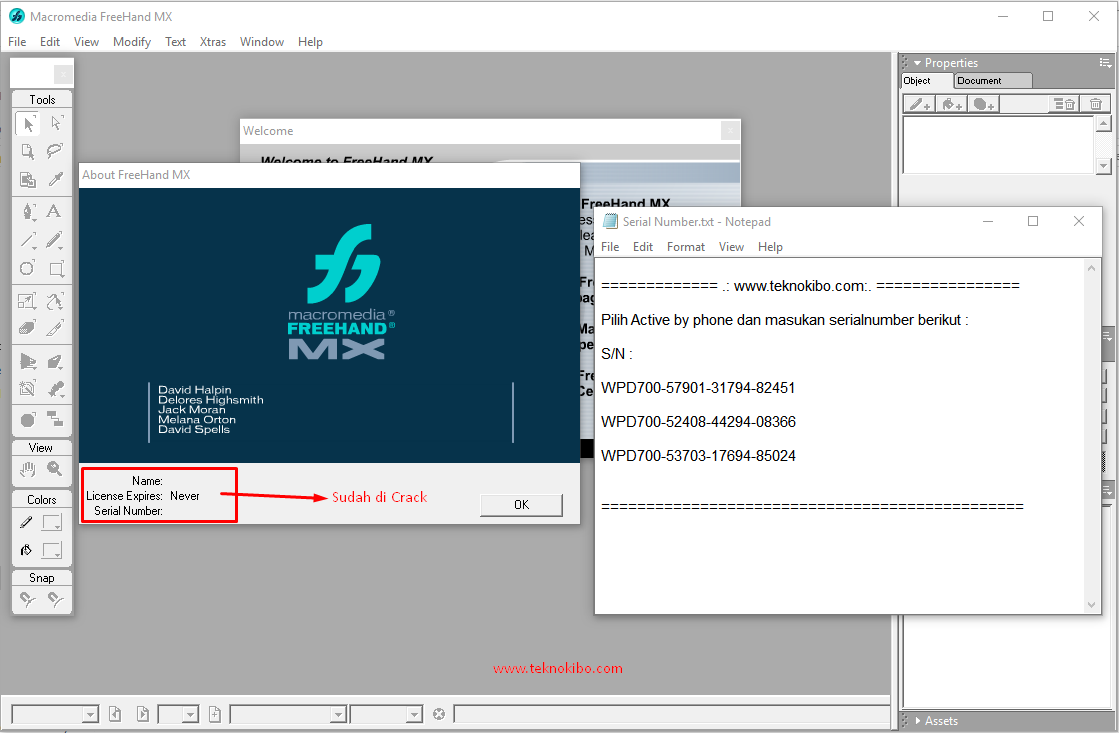Open the page number dropdown

pyautogui.click(x=190, y=714)
